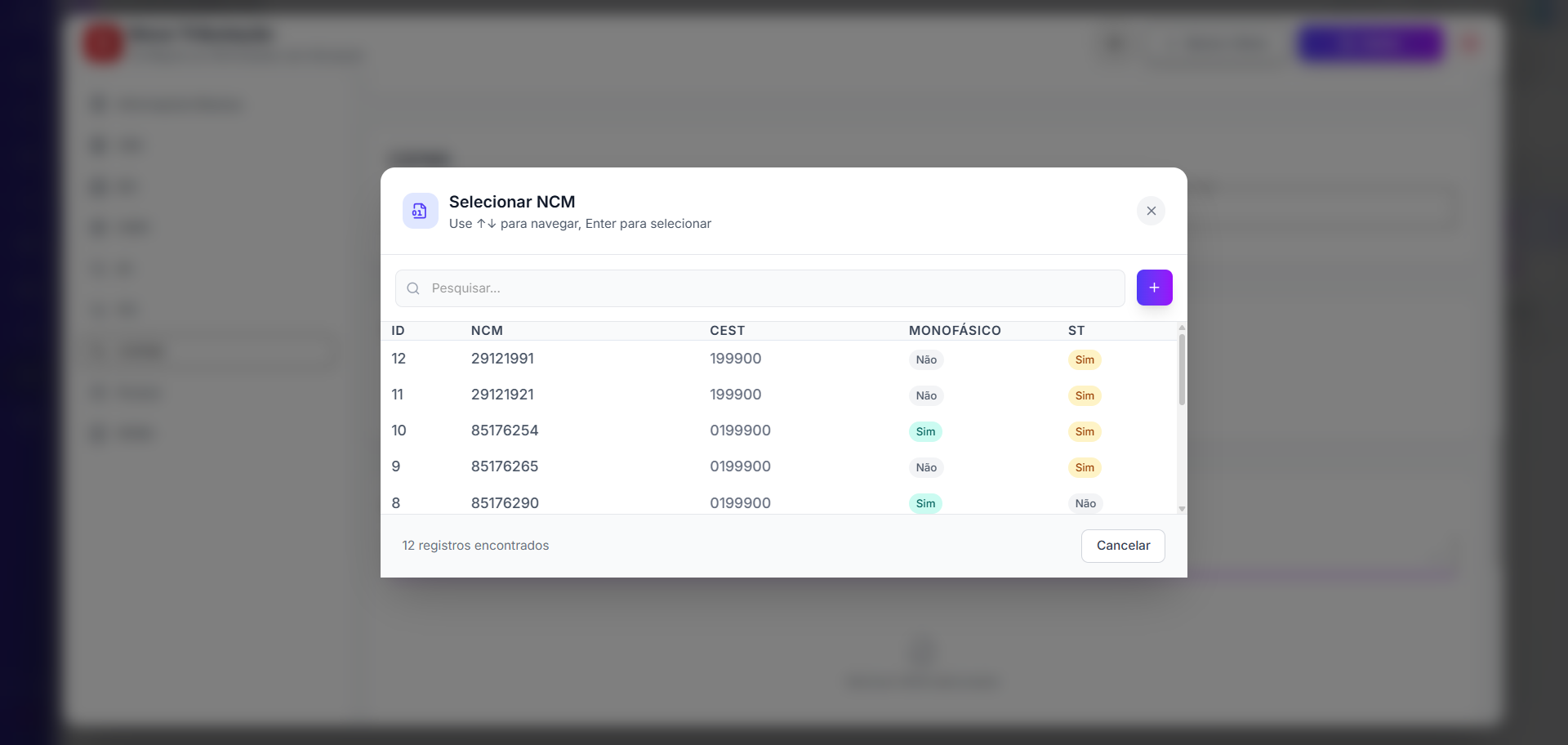Click ST Sim badge in row 9
The image size is (1568, 745).
pos(1085,467)
